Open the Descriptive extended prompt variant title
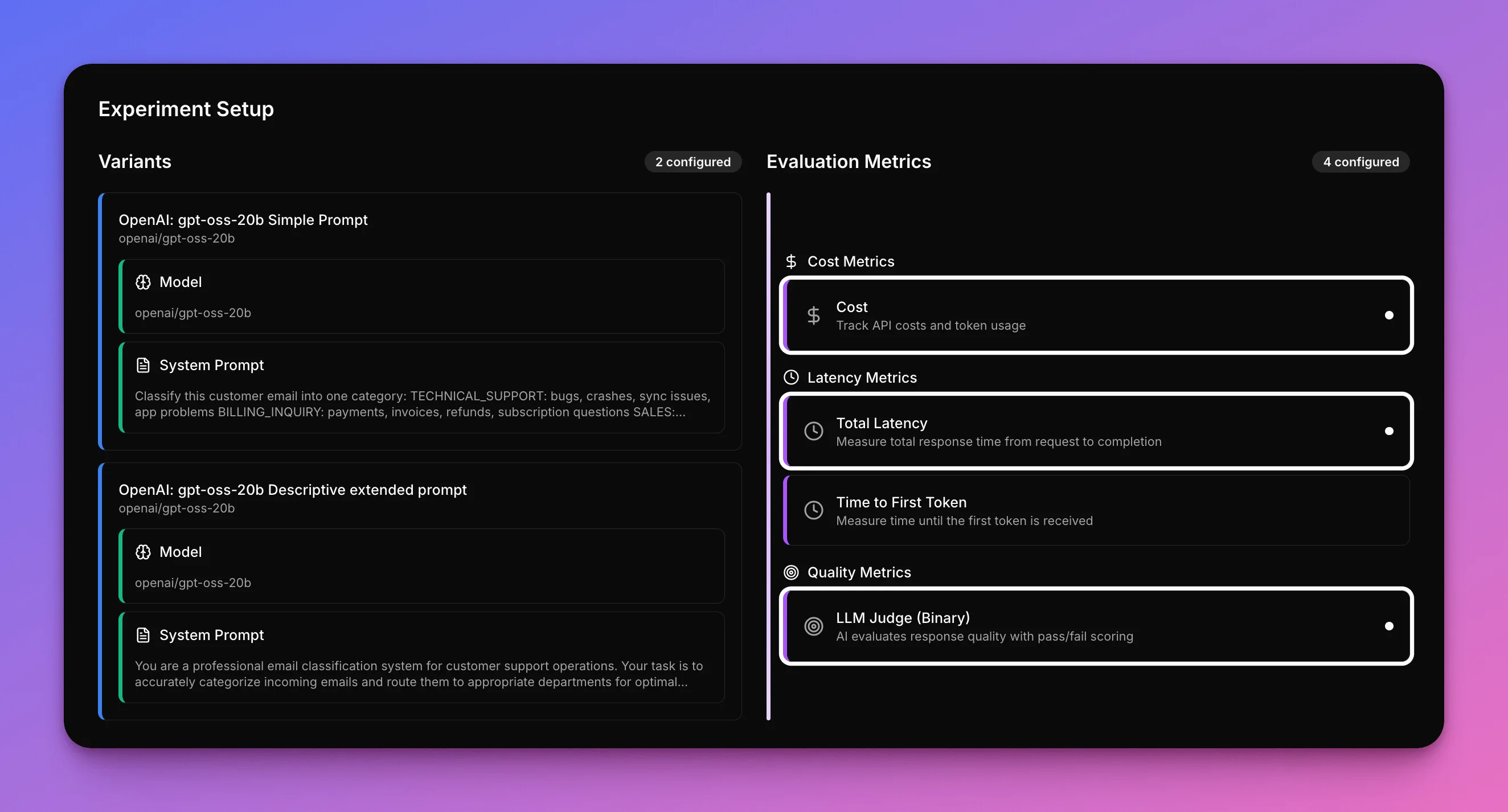Image resolution: width=1508 pixels, height=812 pixels. point(292,490)
